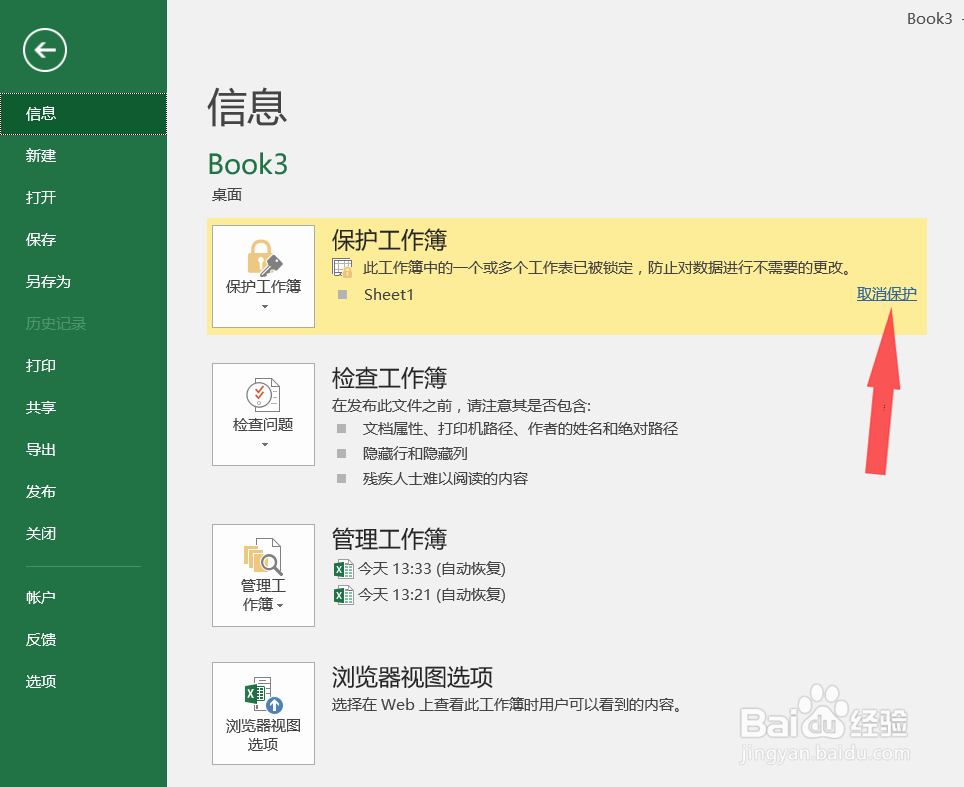Screen dimensions: 964x787
Task: Select 另存为 (Save As) in the sidebar
Action: 44,281
